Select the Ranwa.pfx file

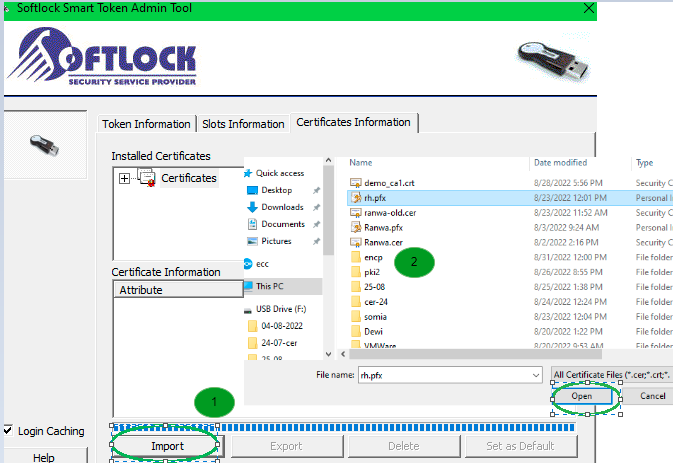tap(382, 227)
